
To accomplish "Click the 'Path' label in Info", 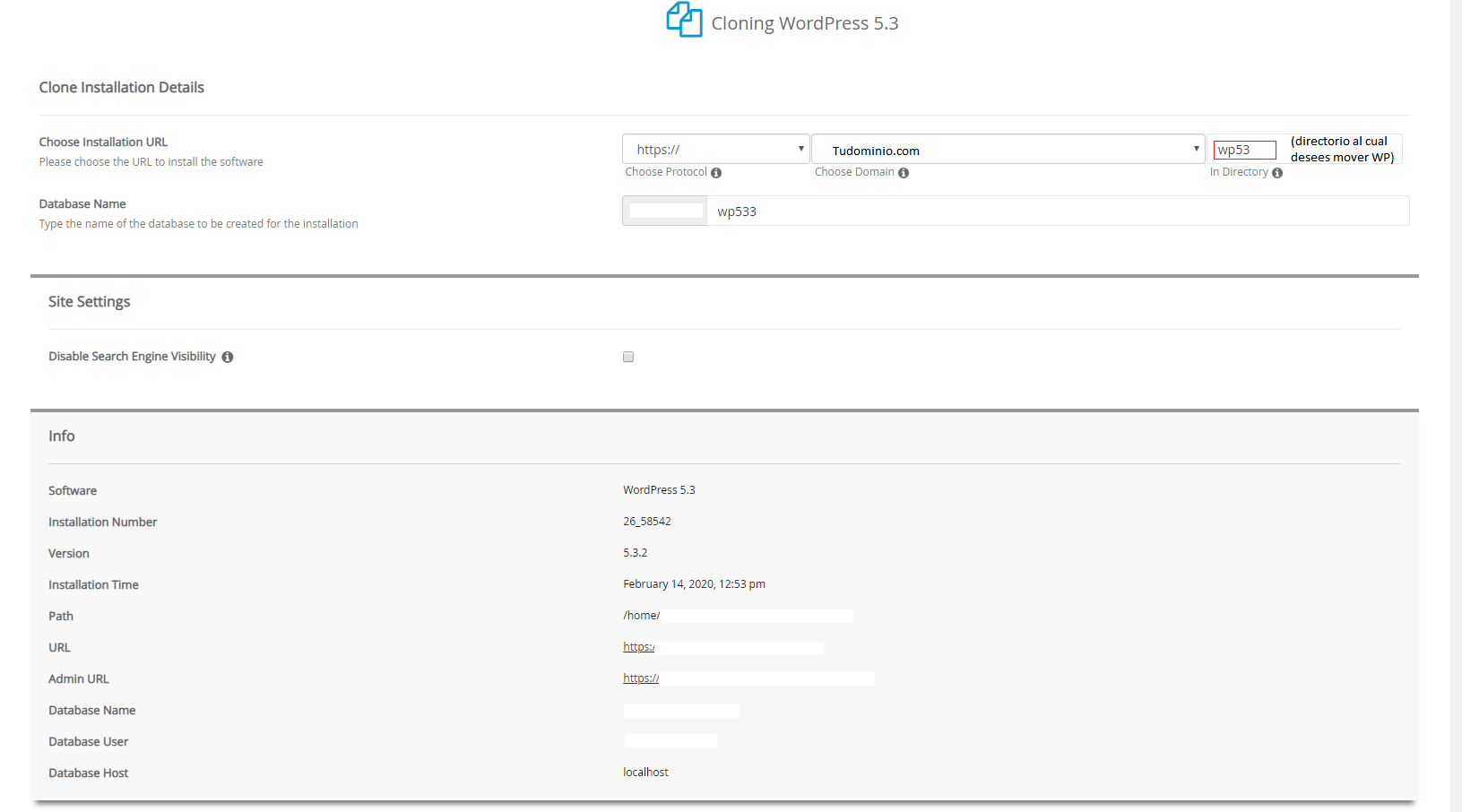I will tap(61, 616).
